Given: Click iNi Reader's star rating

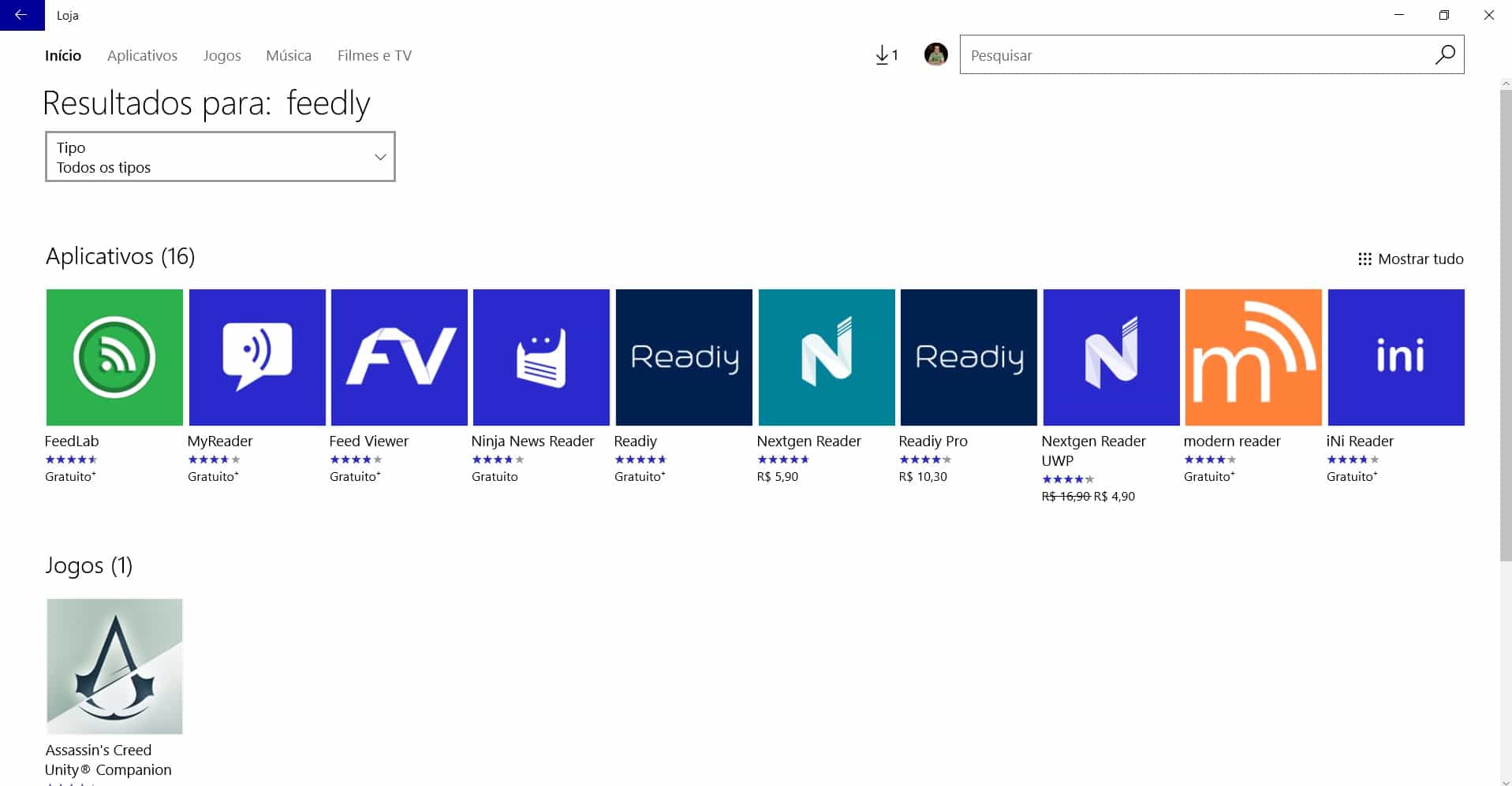Looking at the screenshot, I should click(1353, 460).
